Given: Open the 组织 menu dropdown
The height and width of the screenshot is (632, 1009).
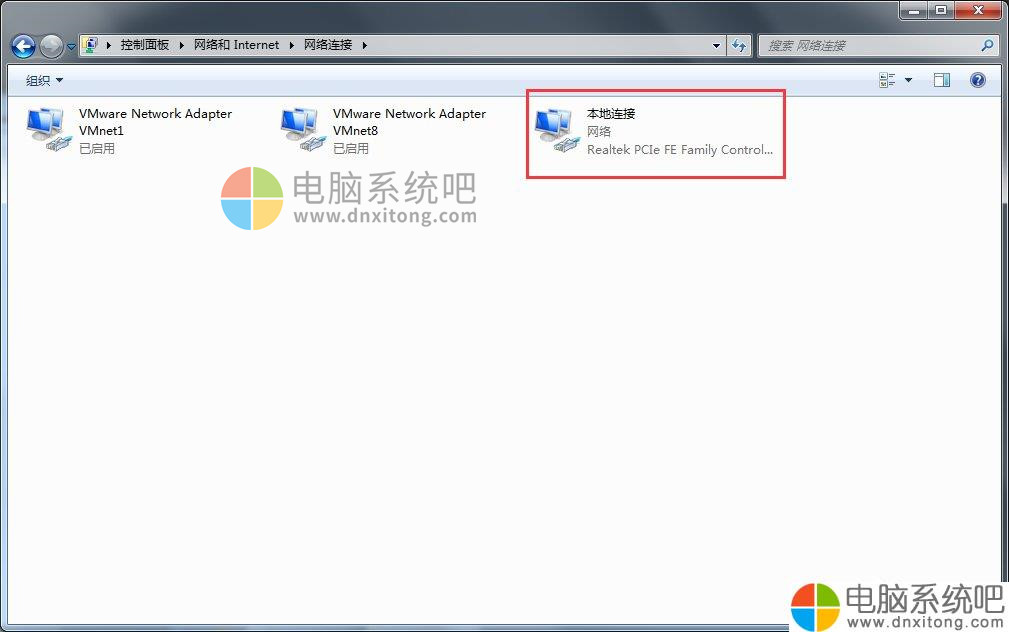Looking at the screenshot, I should 44,80.
